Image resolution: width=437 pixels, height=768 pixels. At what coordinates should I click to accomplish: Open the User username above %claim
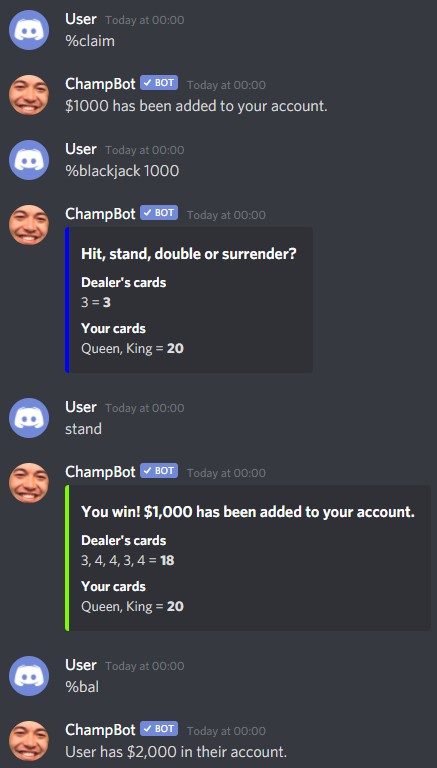81,19
